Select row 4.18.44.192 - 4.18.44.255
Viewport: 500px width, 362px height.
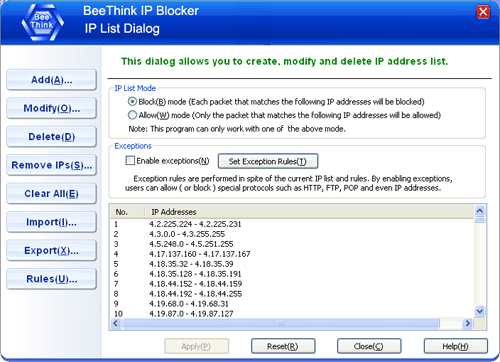click(292, 294)
